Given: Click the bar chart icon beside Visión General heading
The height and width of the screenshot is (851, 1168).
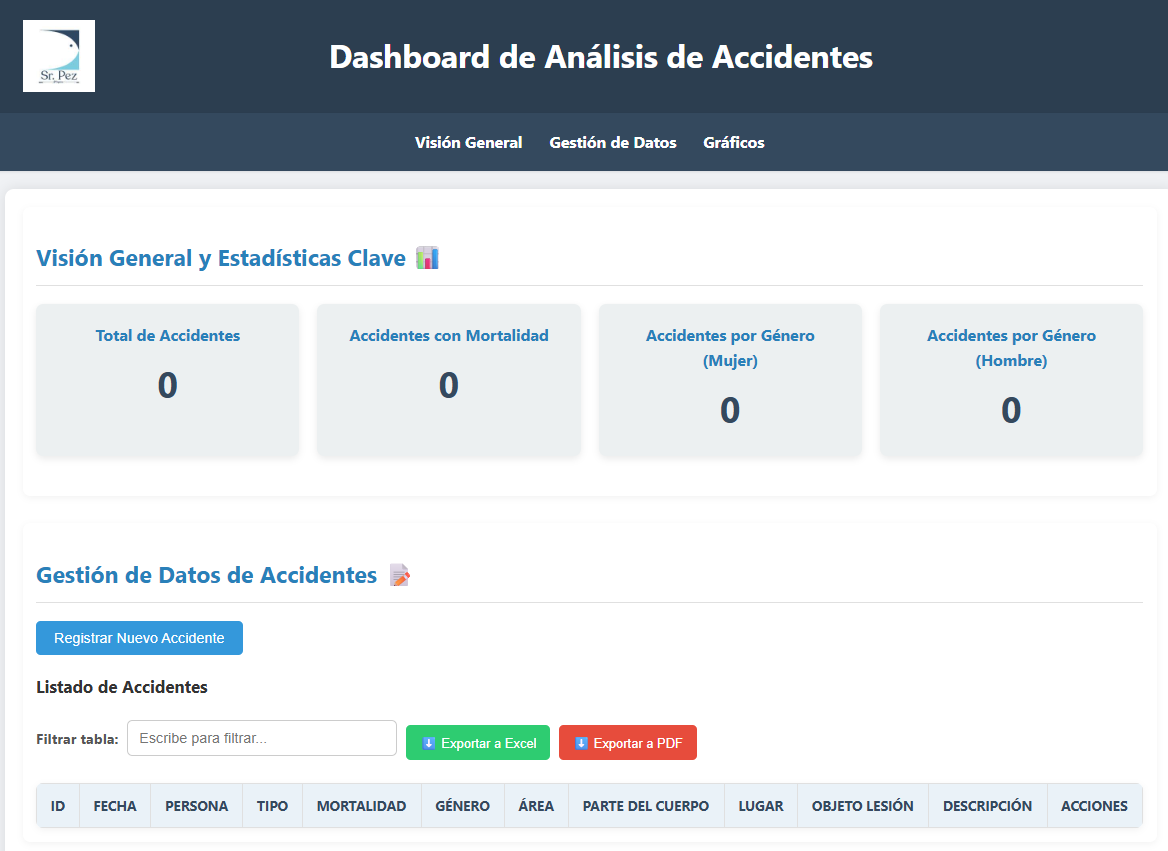Looking at the screenshot, I should pyautogui.click(x=427, y=258).
